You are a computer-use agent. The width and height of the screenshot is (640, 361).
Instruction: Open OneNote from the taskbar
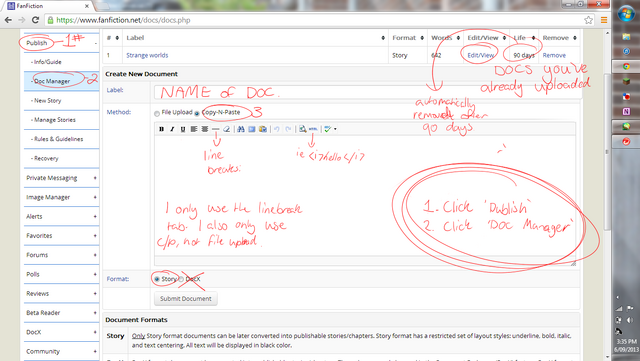click(x=626, y=111)
